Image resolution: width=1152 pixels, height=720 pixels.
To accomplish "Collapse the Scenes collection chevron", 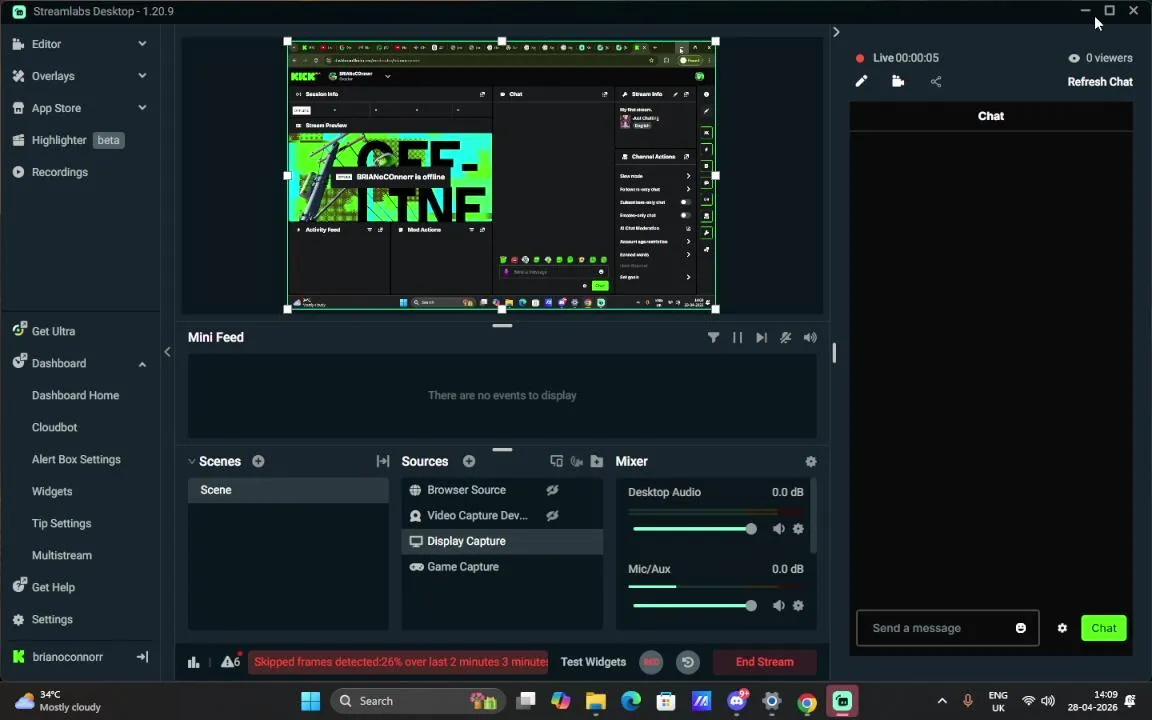I will point(192,461).
